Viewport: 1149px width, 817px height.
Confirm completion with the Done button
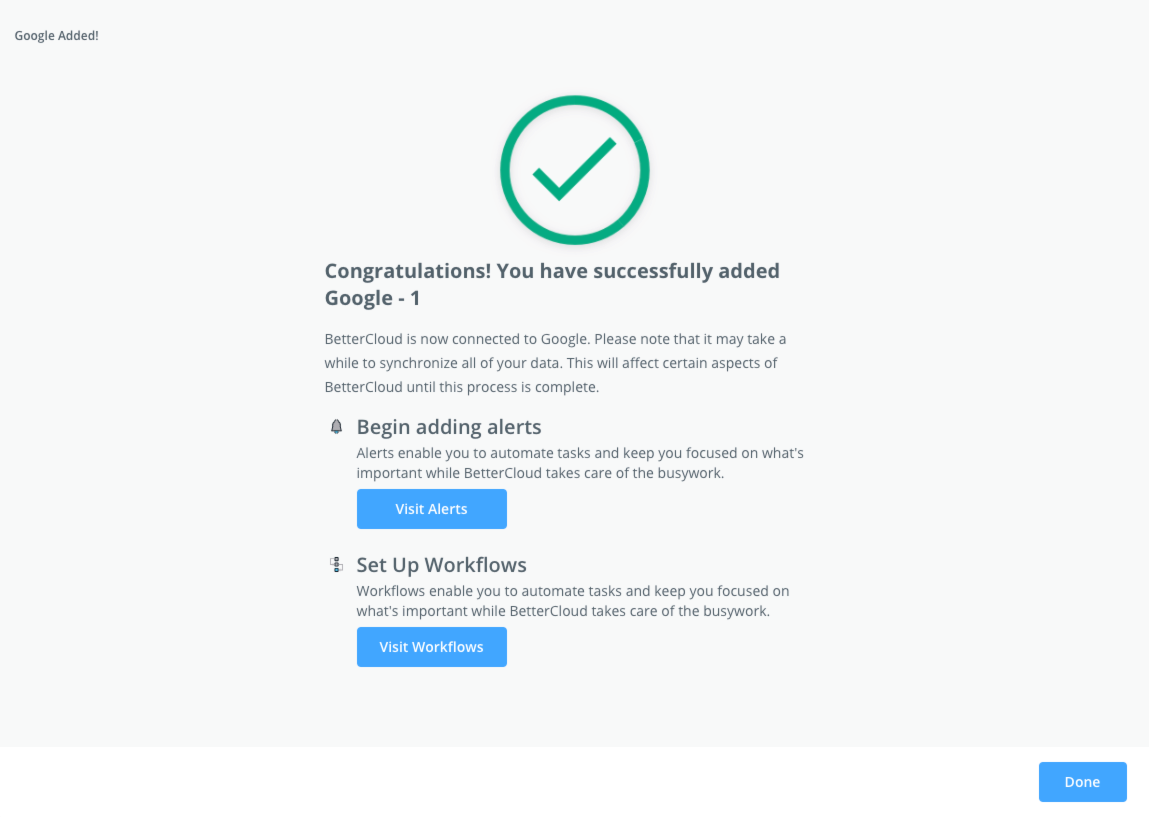pos(1082,782)
